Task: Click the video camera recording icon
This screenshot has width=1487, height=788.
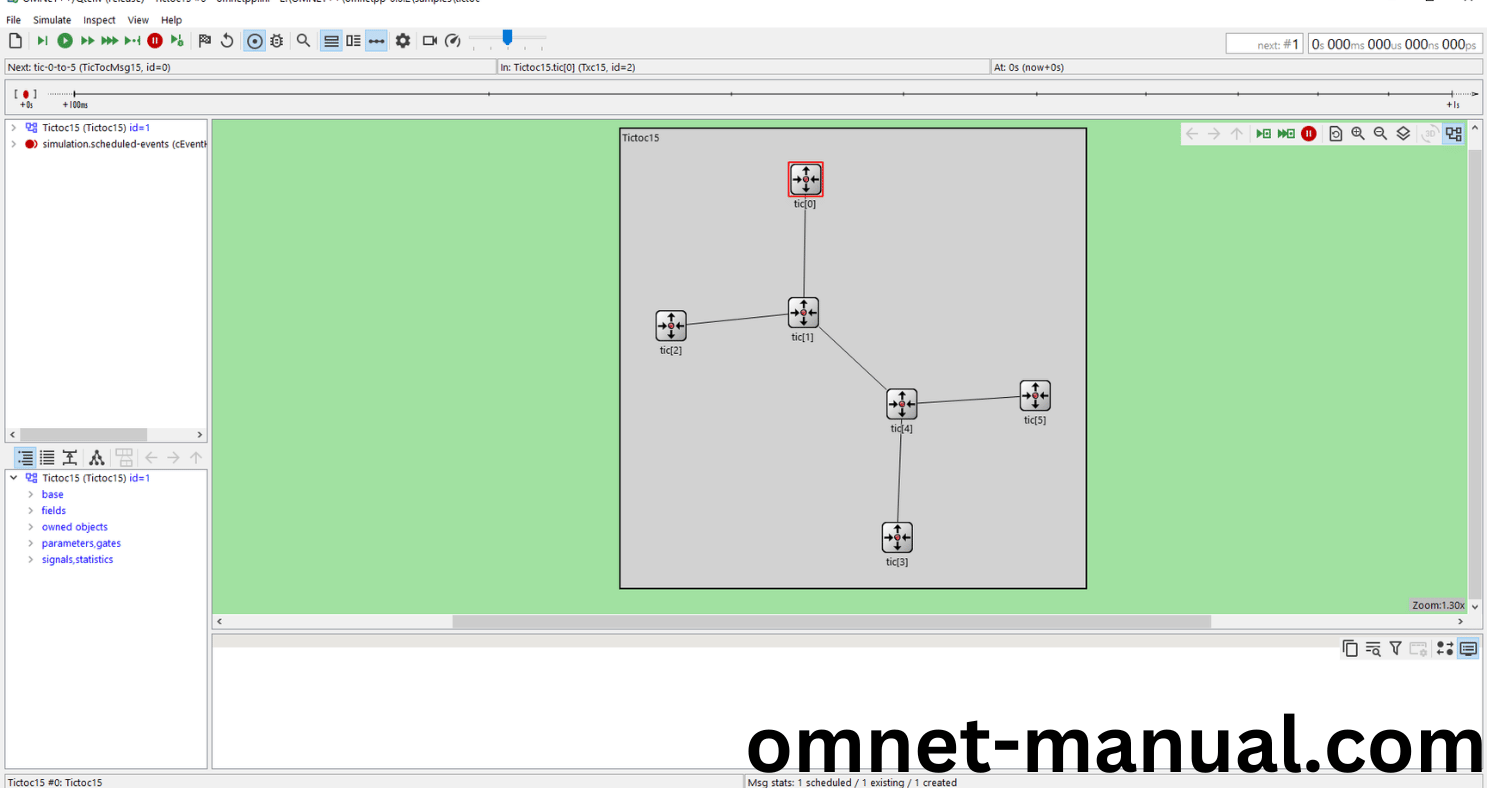Action: 430,41
